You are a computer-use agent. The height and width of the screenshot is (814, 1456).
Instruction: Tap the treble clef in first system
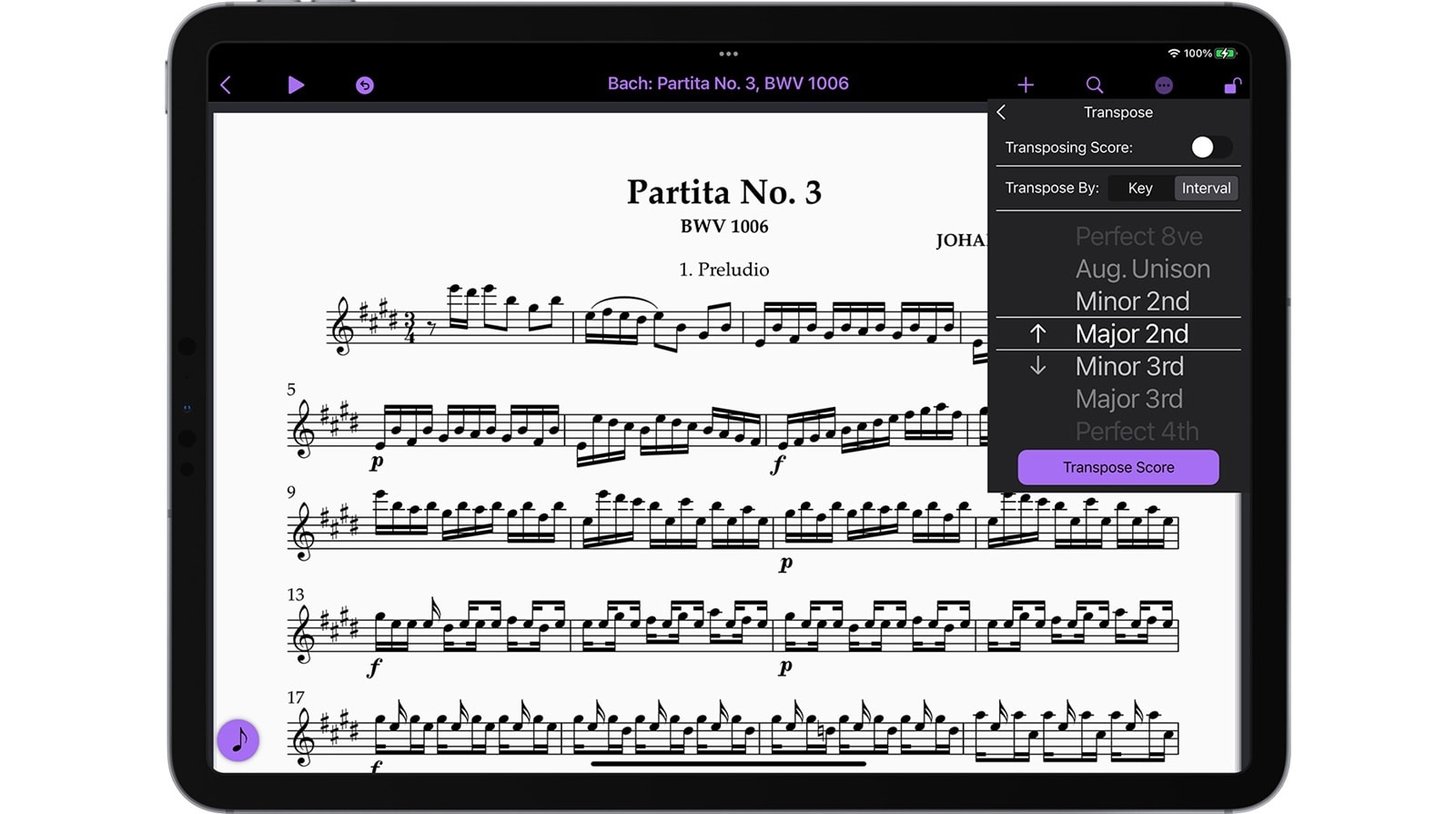click(342, 325)
